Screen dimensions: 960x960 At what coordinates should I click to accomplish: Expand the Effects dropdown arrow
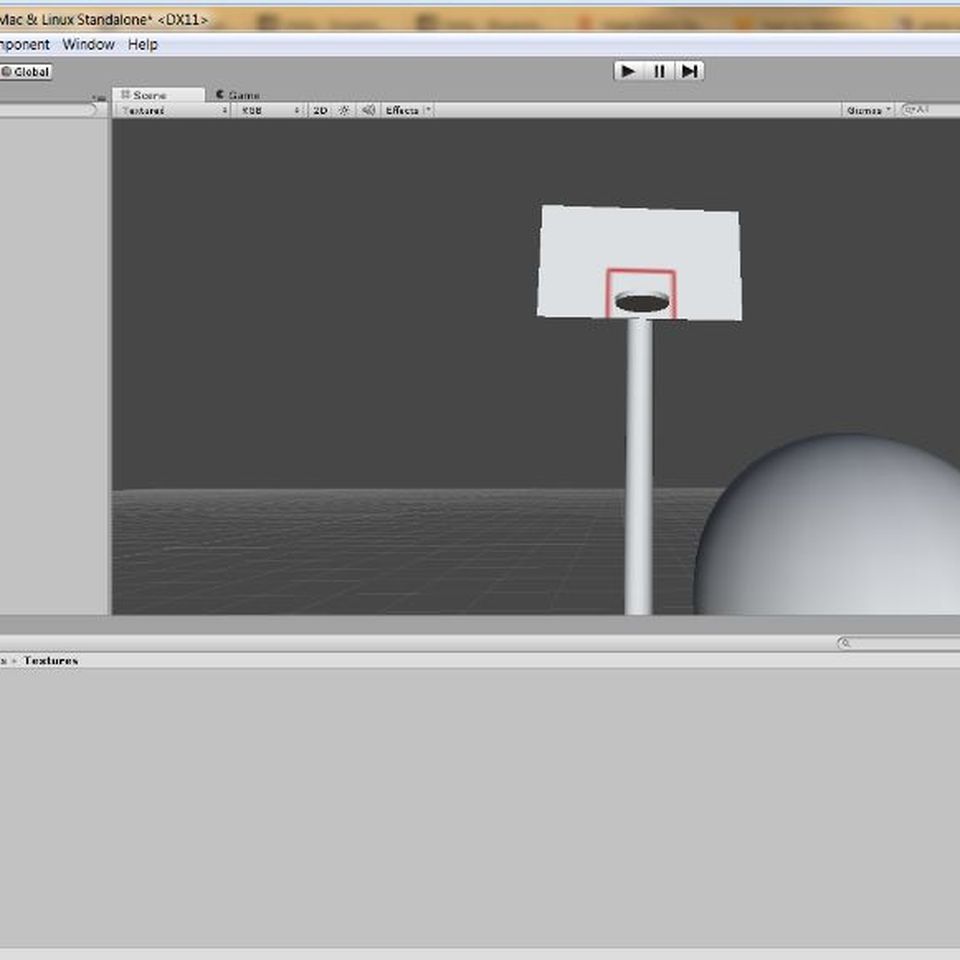(428, 110)
